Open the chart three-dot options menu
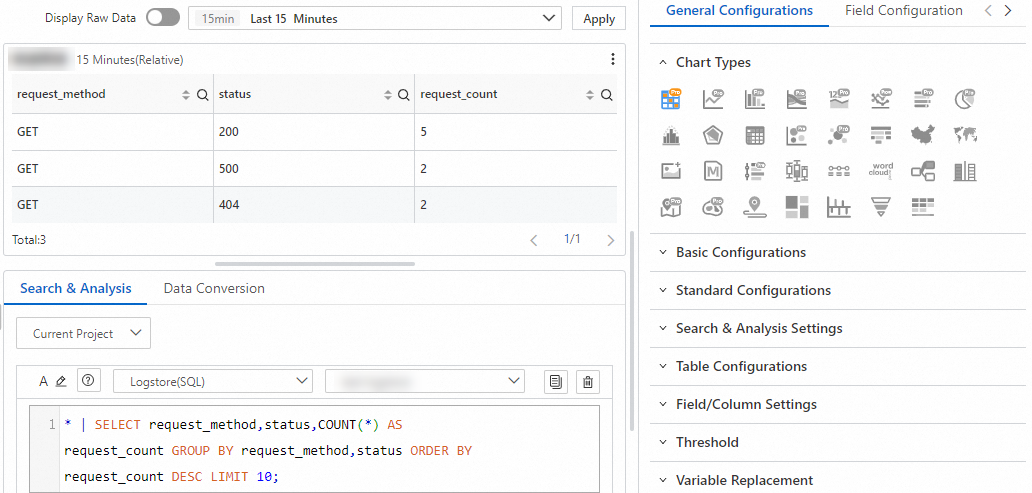 pos(613,59)
